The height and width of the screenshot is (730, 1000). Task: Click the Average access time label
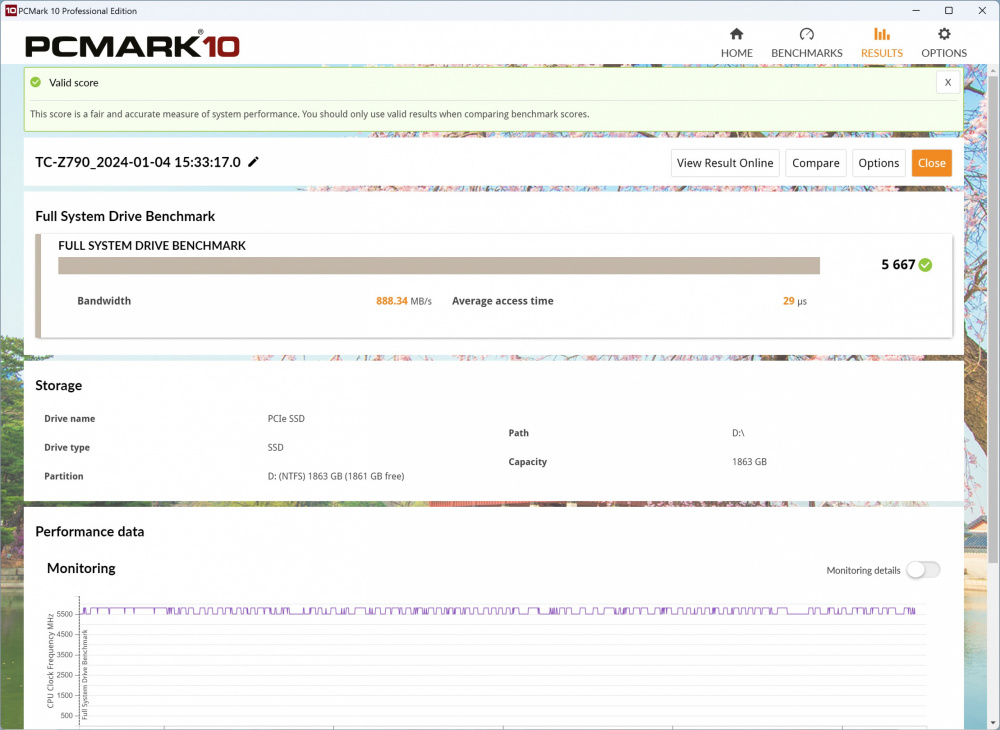(x=503, y=301)
